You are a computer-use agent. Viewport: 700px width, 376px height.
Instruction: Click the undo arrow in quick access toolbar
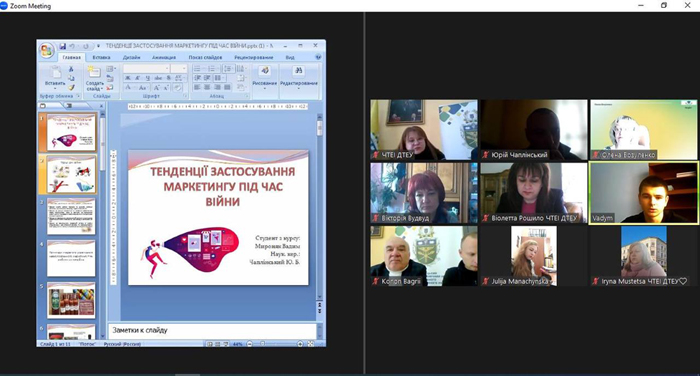click(x=72, y=46)
